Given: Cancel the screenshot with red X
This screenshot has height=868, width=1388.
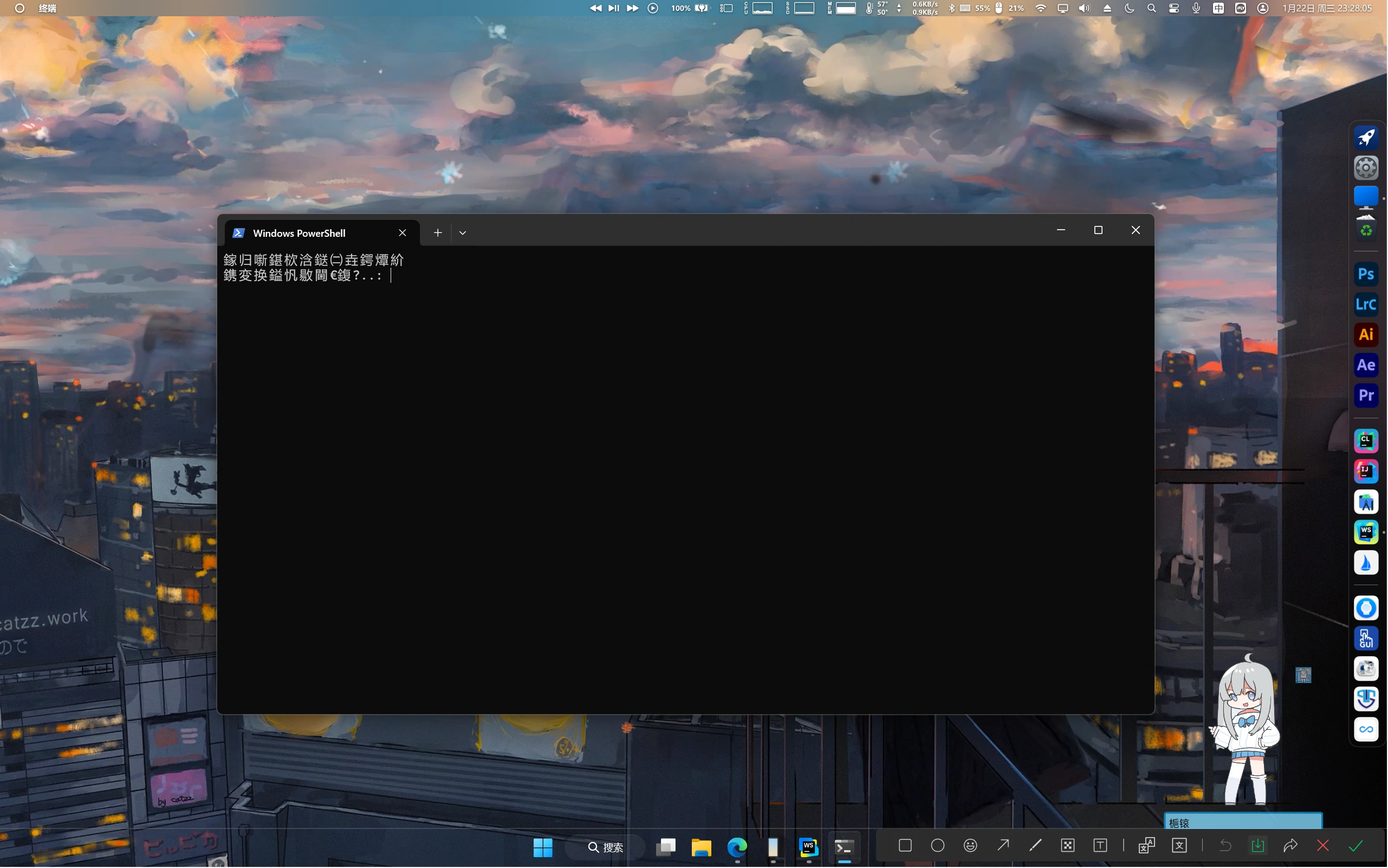Looking at the screenshot, I should (x=1323, y=846).
